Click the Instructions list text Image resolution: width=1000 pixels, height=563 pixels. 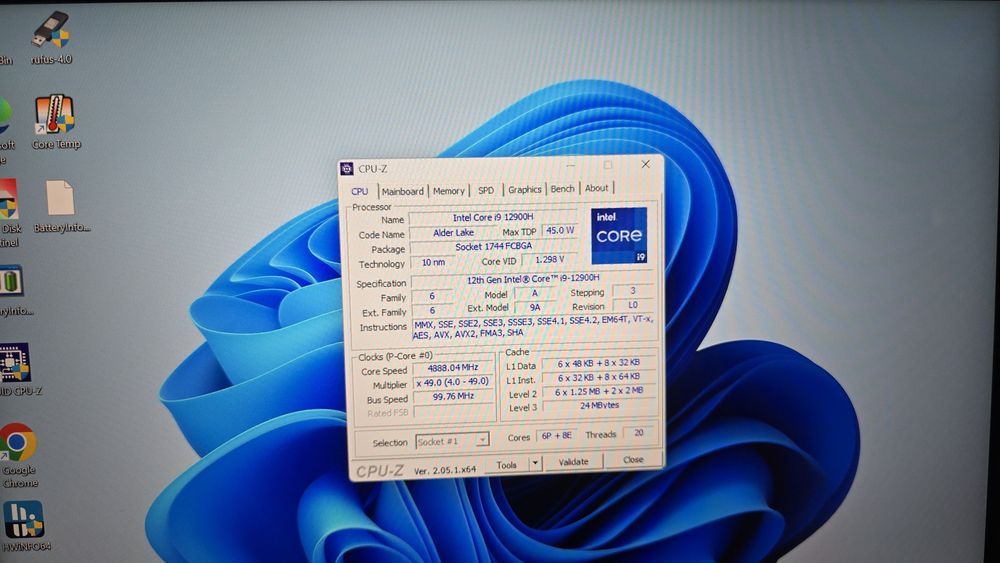(533, 327)
